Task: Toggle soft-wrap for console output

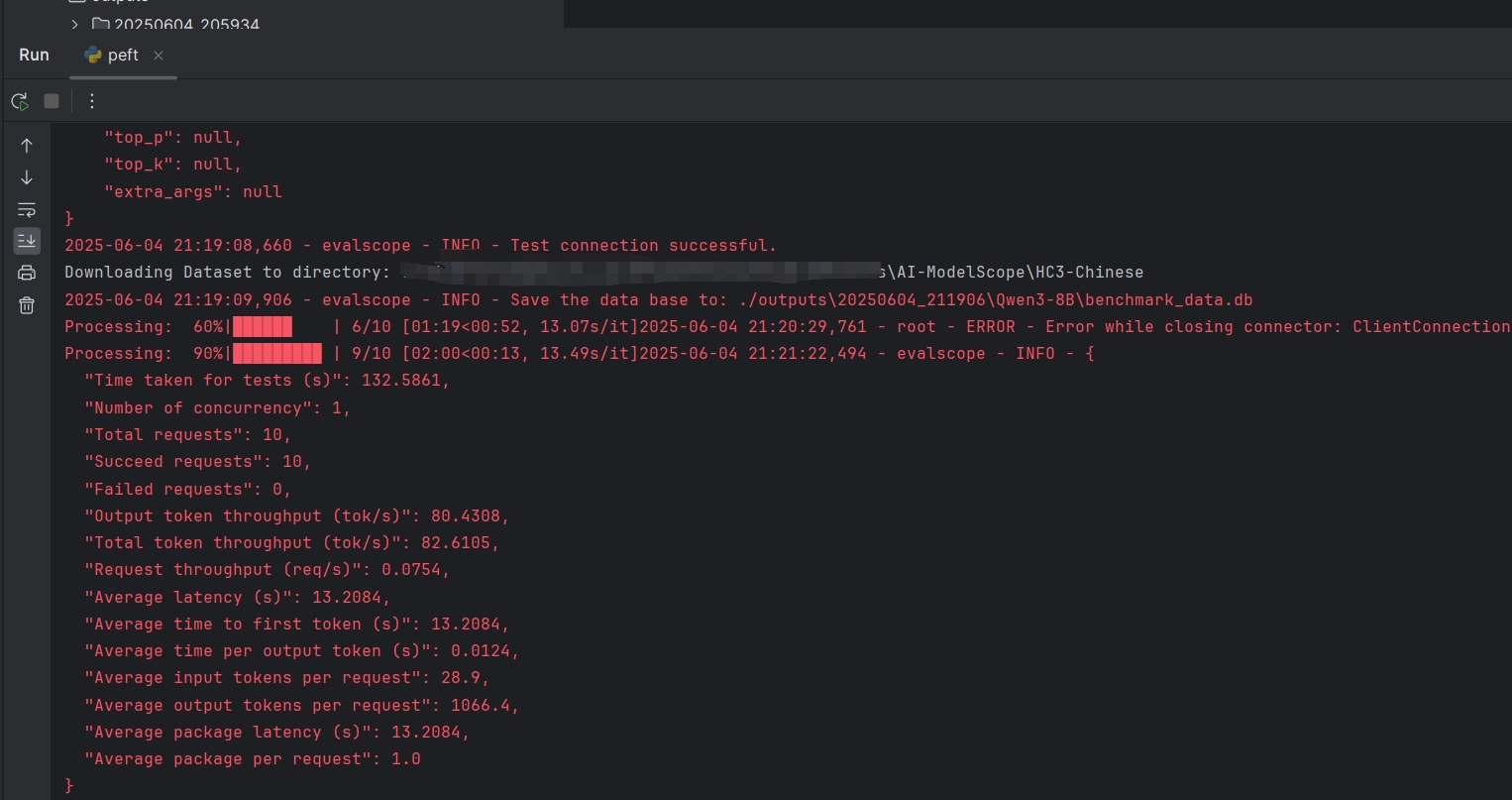Action: (27, 209)
